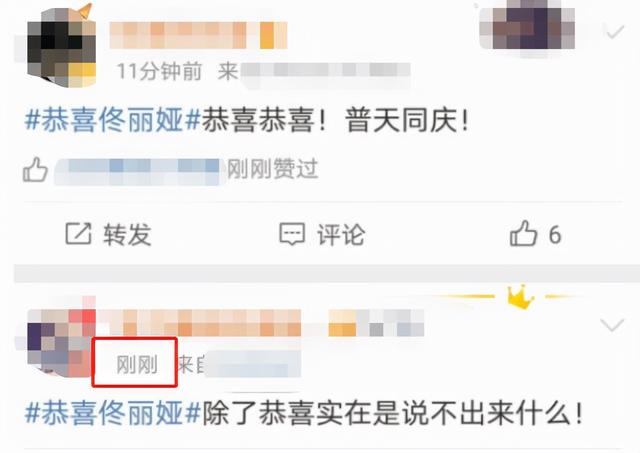The height and width of the screenshot is (453, 640).
Task: Open the first post author's avatar
Action: pyautogui.click(x=61, y=48)
